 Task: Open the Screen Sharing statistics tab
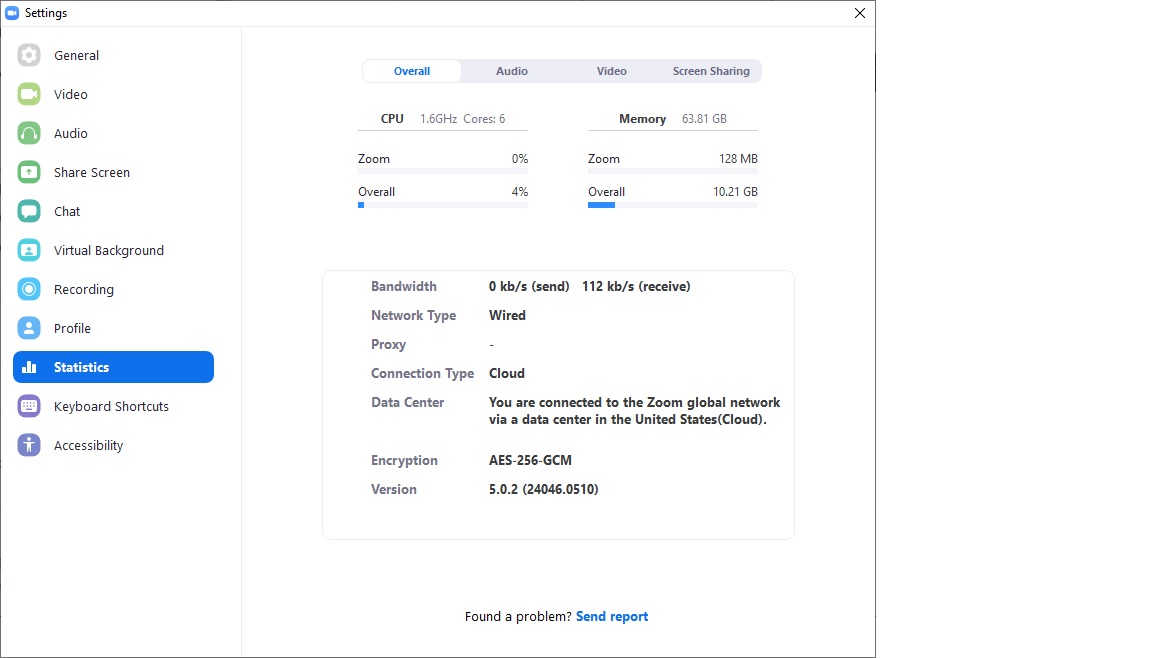coord(711,71)
